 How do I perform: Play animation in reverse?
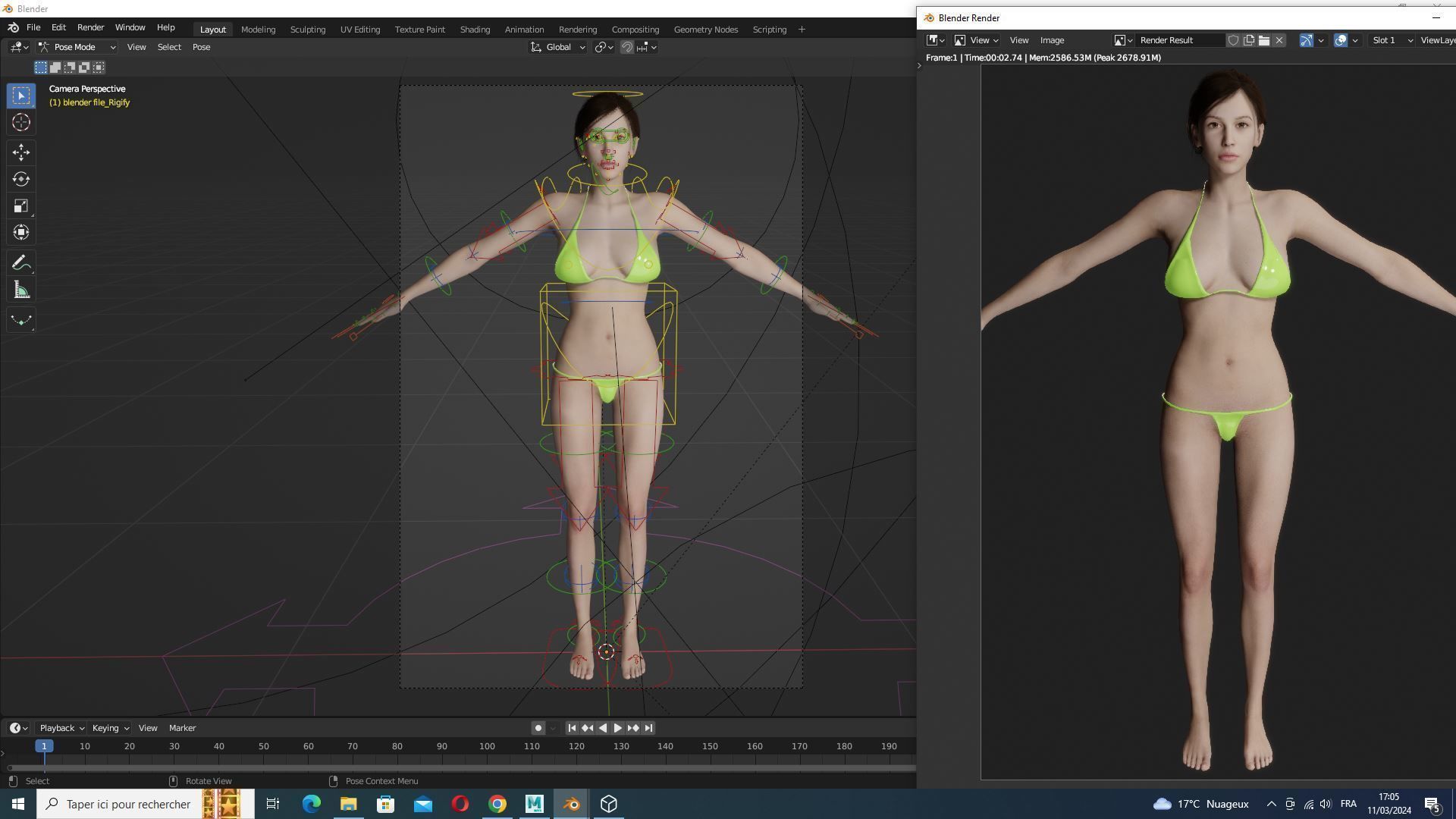pos(603,728)
